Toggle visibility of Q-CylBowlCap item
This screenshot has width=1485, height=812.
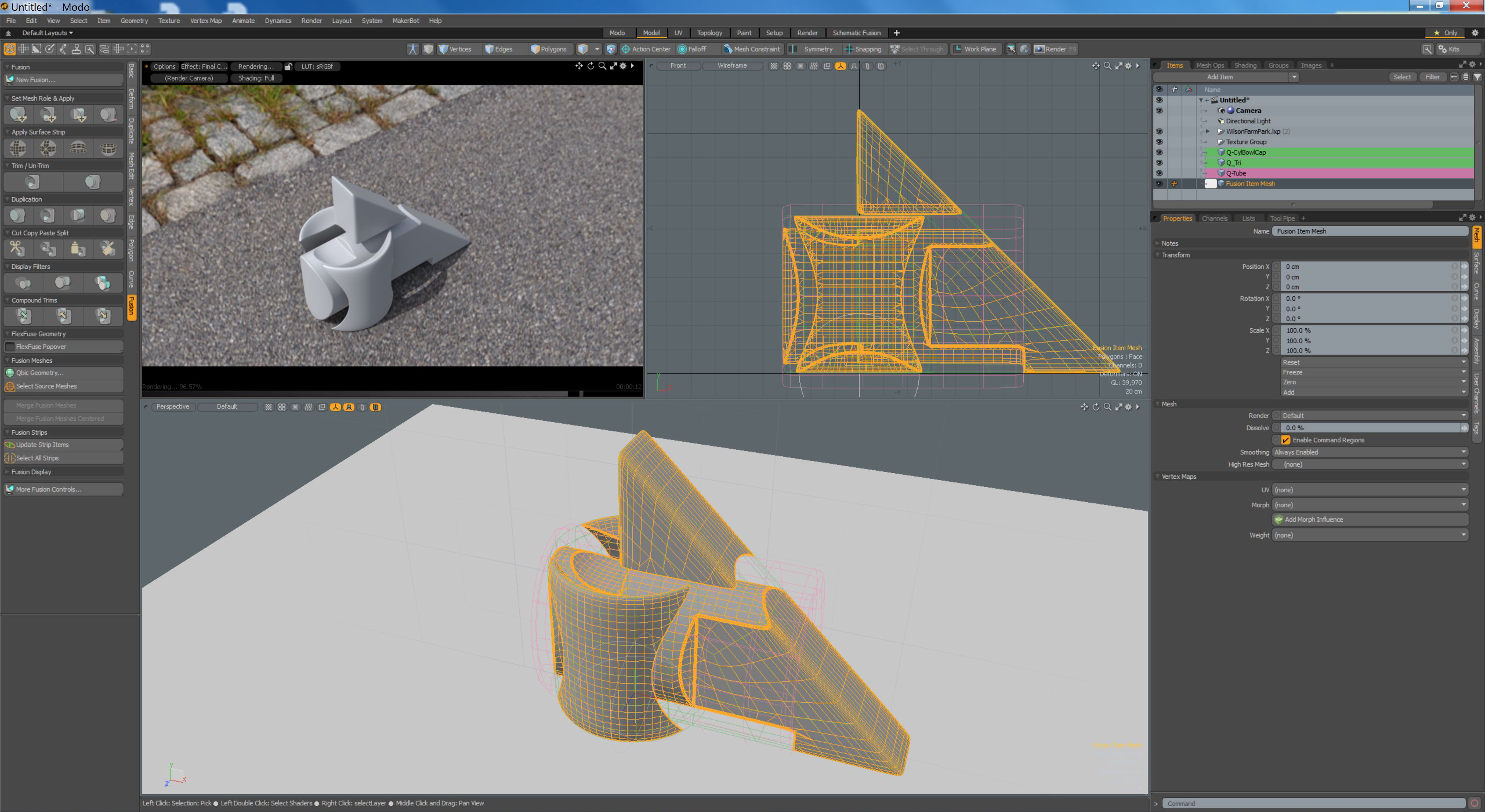[1159, 152]
